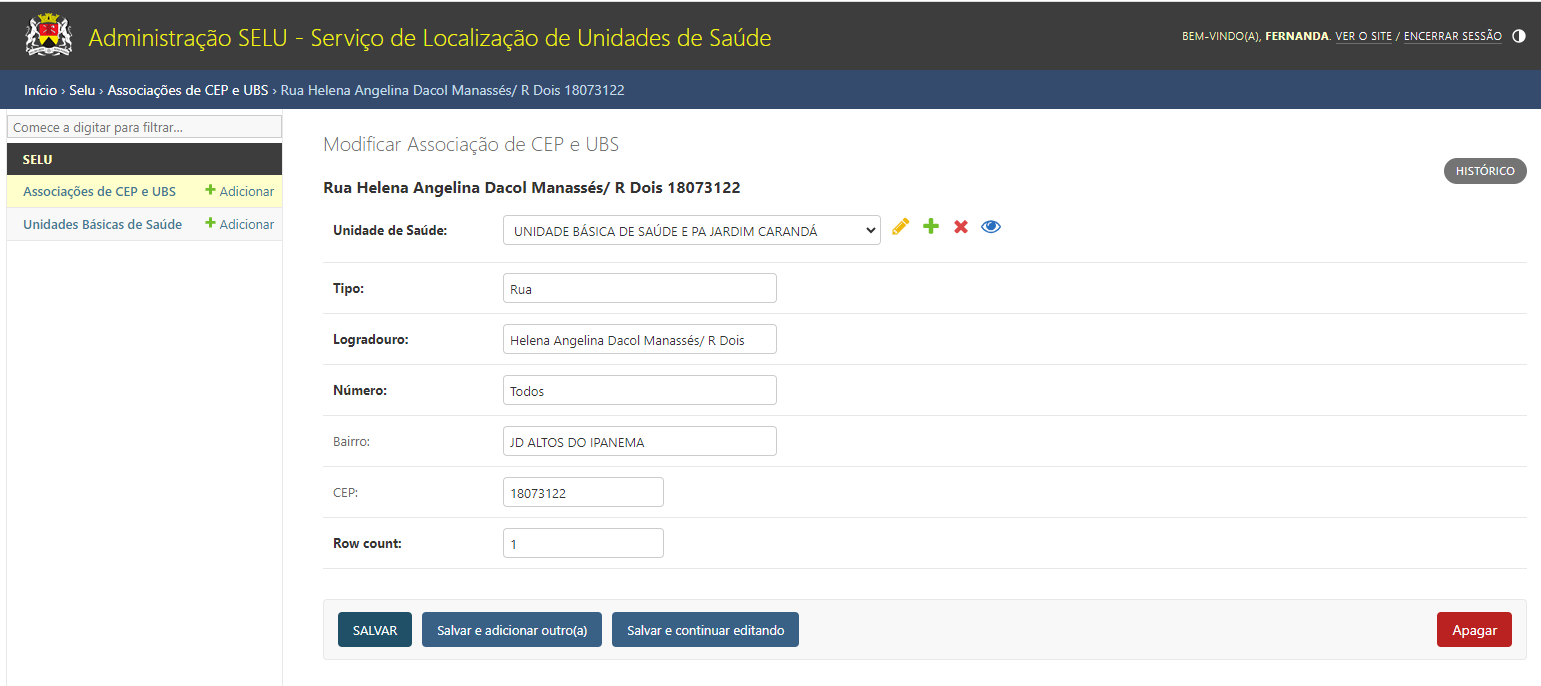Click the red X to delete selected unit
The image size is (1541, 686).
[x=961, y=227]
